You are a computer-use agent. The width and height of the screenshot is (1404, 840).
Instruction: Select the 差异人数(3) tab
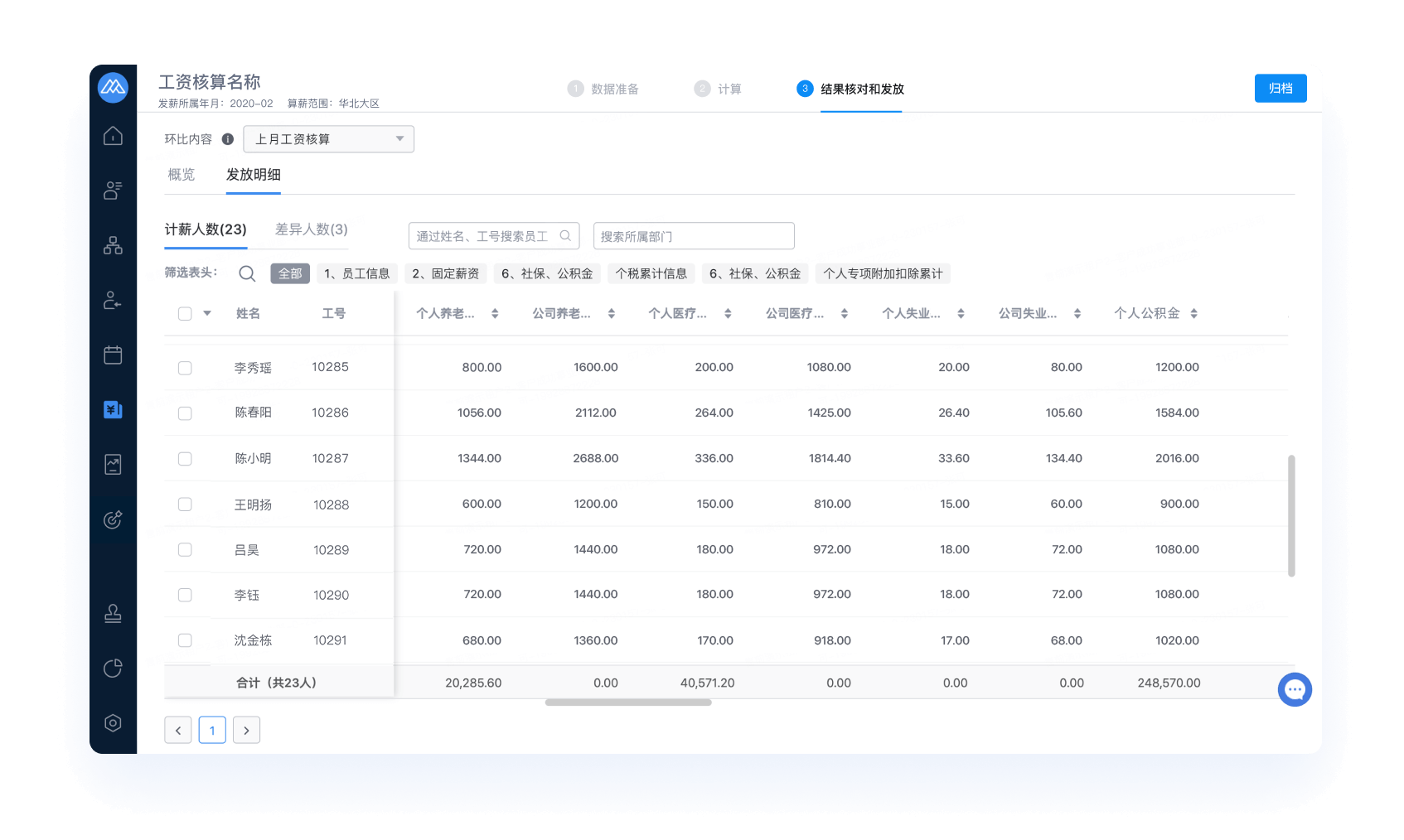tap(312, 229)
